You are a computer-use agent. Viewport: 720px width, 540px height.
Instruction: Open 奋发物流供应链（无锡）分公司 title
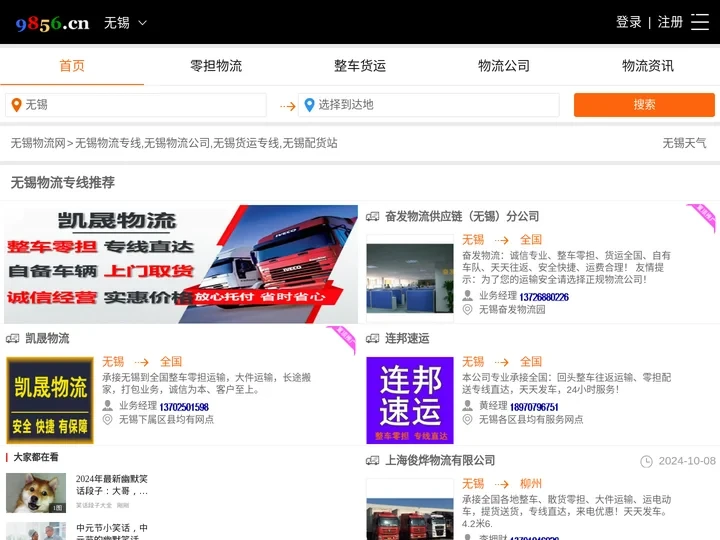(462, 216)
